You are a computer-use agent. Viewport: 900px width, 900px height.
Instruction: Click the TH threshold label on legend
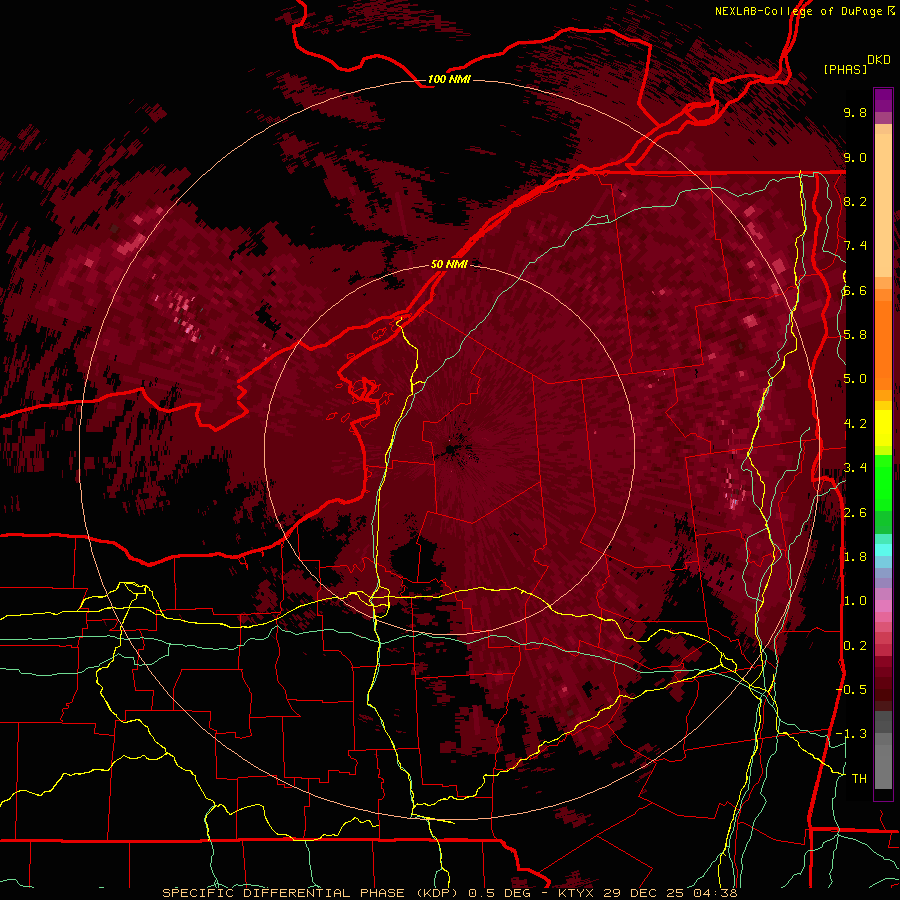click(x=859, y=779)
